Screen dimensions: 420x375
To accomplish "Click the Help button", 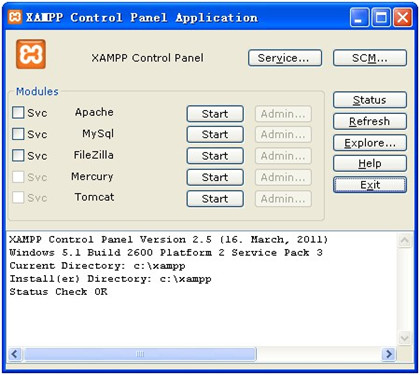I will pyautogui.click(x=370, y=164).
